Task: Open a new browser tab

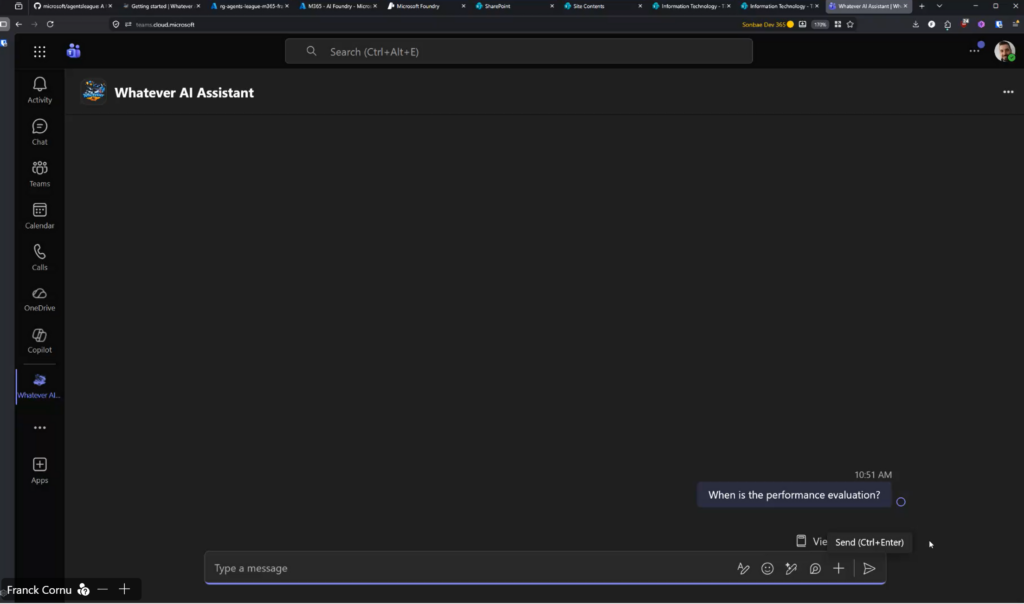Action: coord(921,6)
